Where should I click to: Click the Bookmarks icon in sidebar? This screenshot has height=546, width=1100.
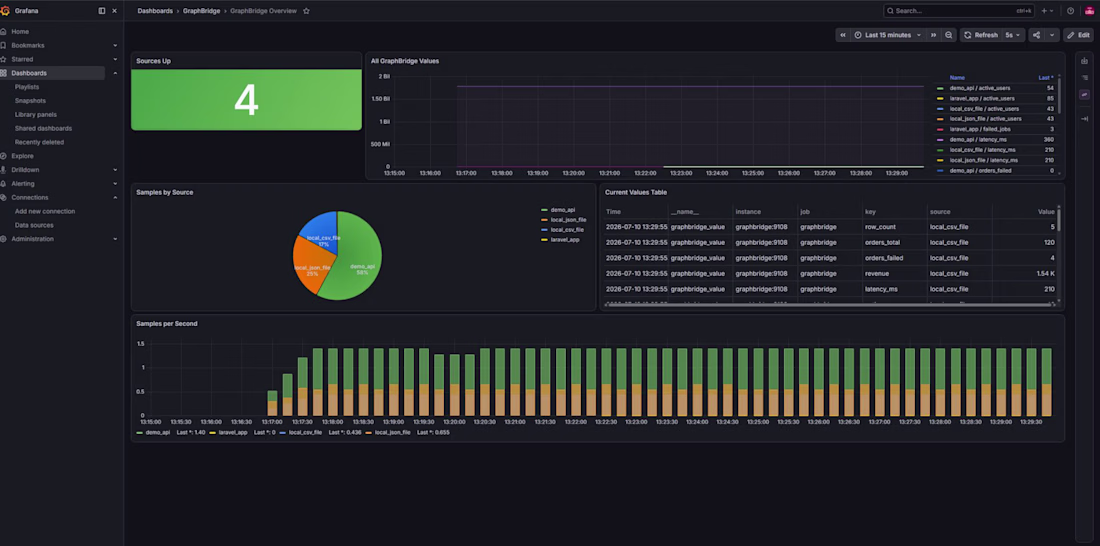click(4, 46)
